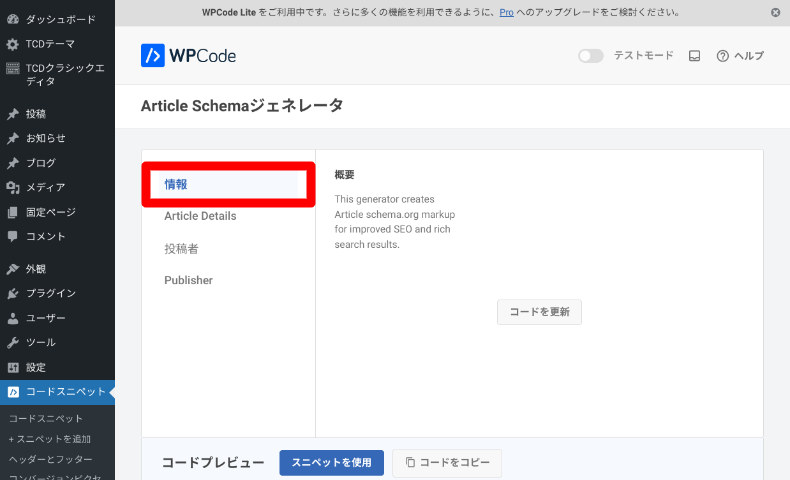Viewport: 790px width, 480px height.
Task: Open TCDテーマ menu item
Action: tap(50, 44)
